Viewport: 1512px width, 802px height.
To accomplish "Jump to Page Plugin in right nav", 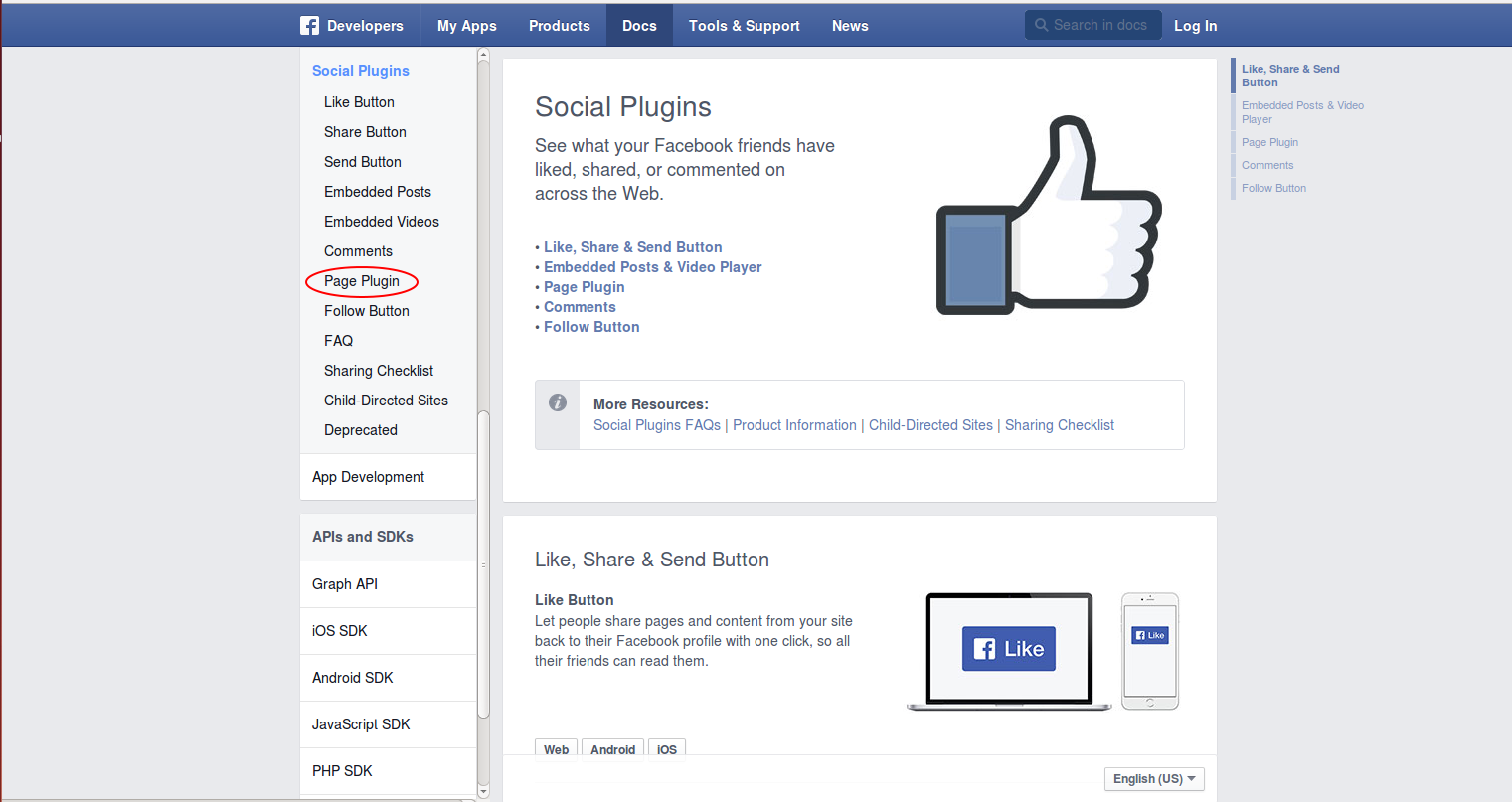I will coord(1269,142).
